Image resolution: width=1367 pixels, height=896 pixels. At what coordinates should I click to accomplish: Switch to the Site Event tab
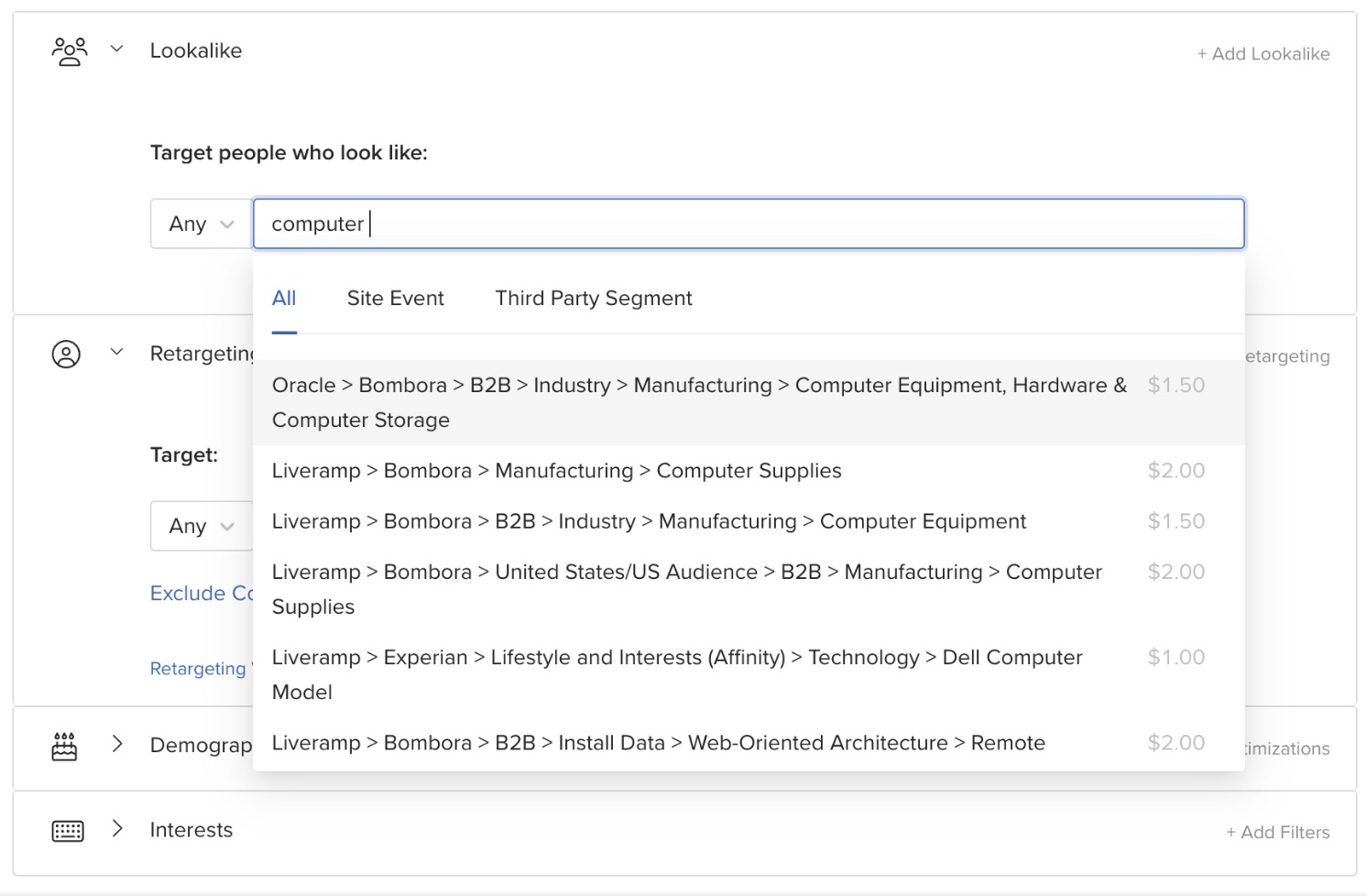point(395,299)
